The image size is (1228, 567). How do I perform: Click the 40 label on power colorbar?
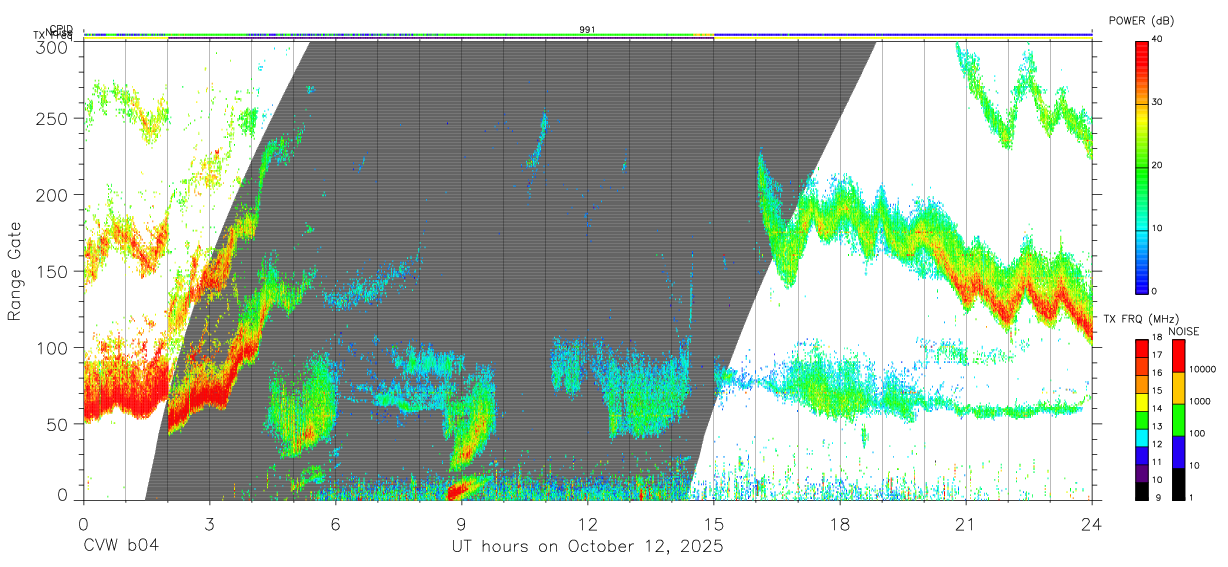click(1157, 39)
